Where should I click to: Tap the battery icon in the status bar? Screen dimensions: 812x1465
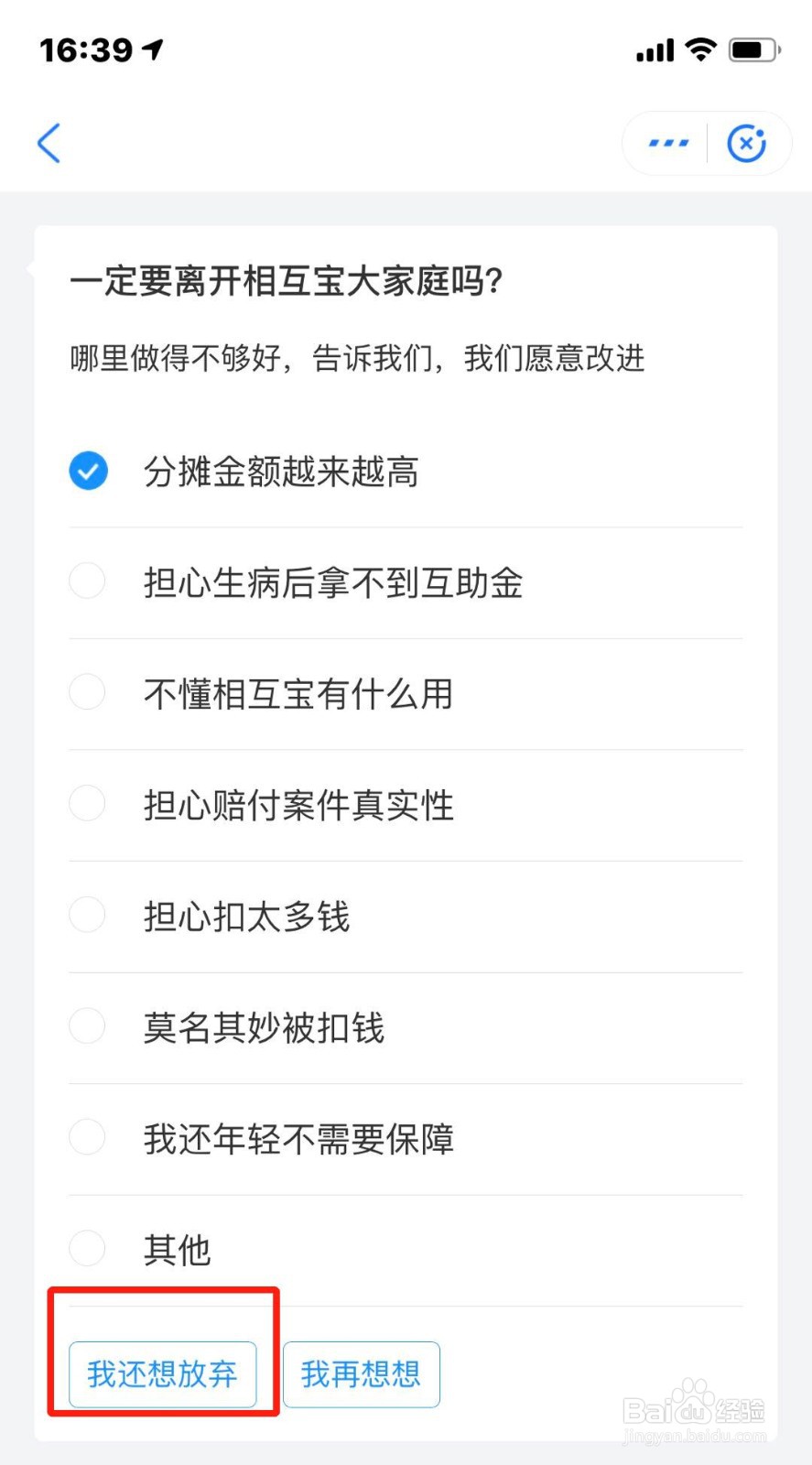(x=753, y=49)
